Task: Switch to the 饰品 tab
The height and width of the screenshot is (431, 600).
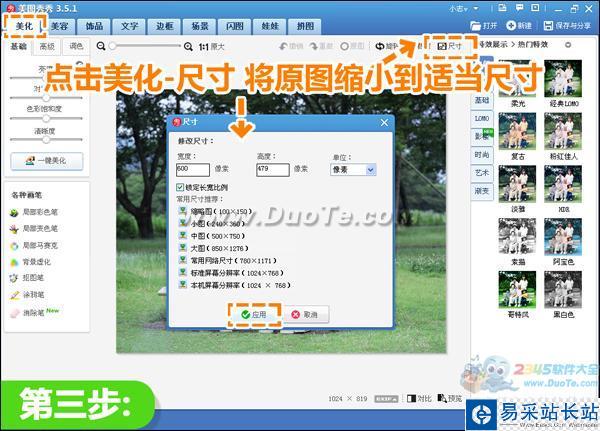Action: point(94,26)
